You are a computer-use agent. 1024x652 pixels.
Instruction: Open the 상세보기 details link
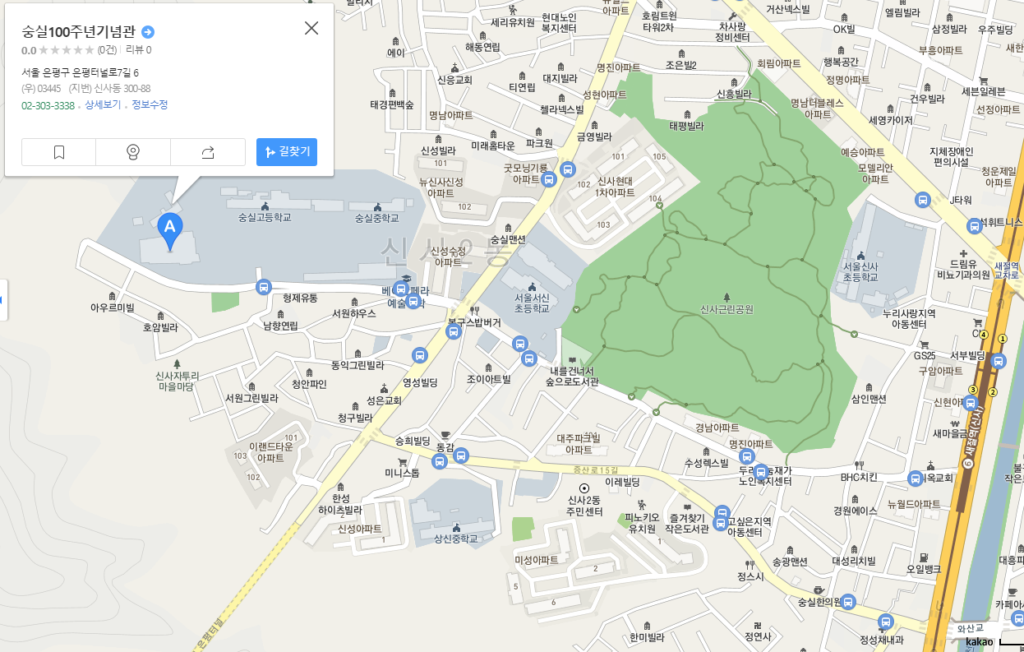[102, 105]
